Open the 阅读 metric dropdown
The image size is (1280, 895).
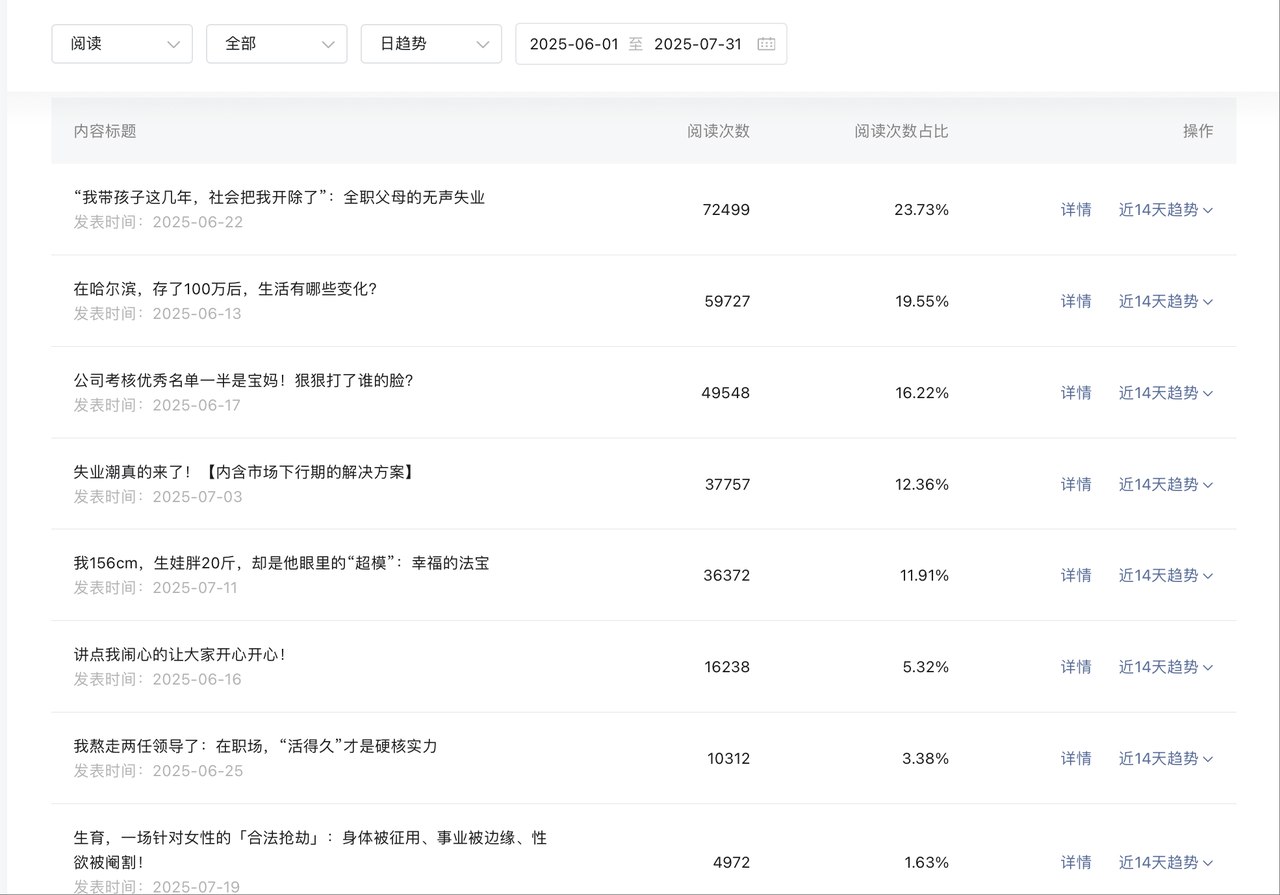click(122, 44)
